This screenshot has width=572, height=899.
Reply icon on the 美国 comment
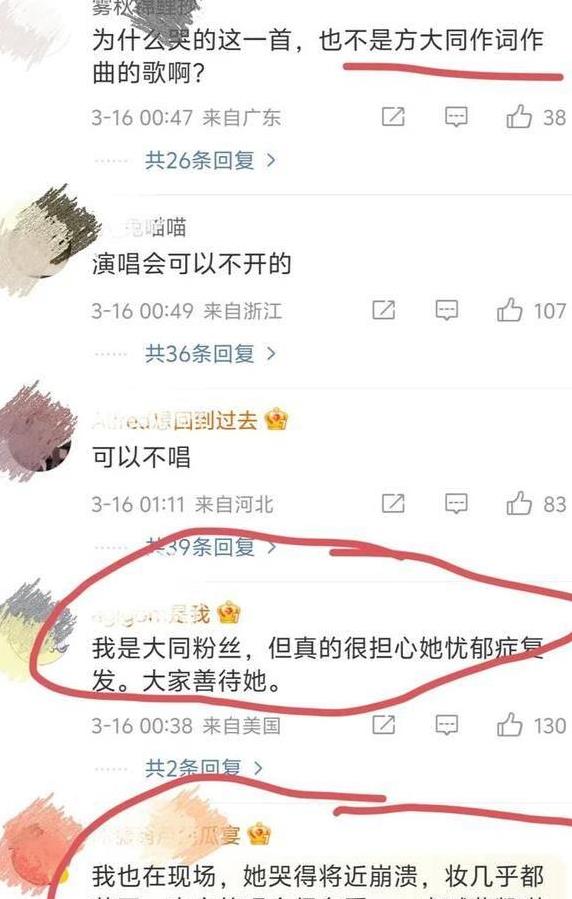(x=446, y=725)
